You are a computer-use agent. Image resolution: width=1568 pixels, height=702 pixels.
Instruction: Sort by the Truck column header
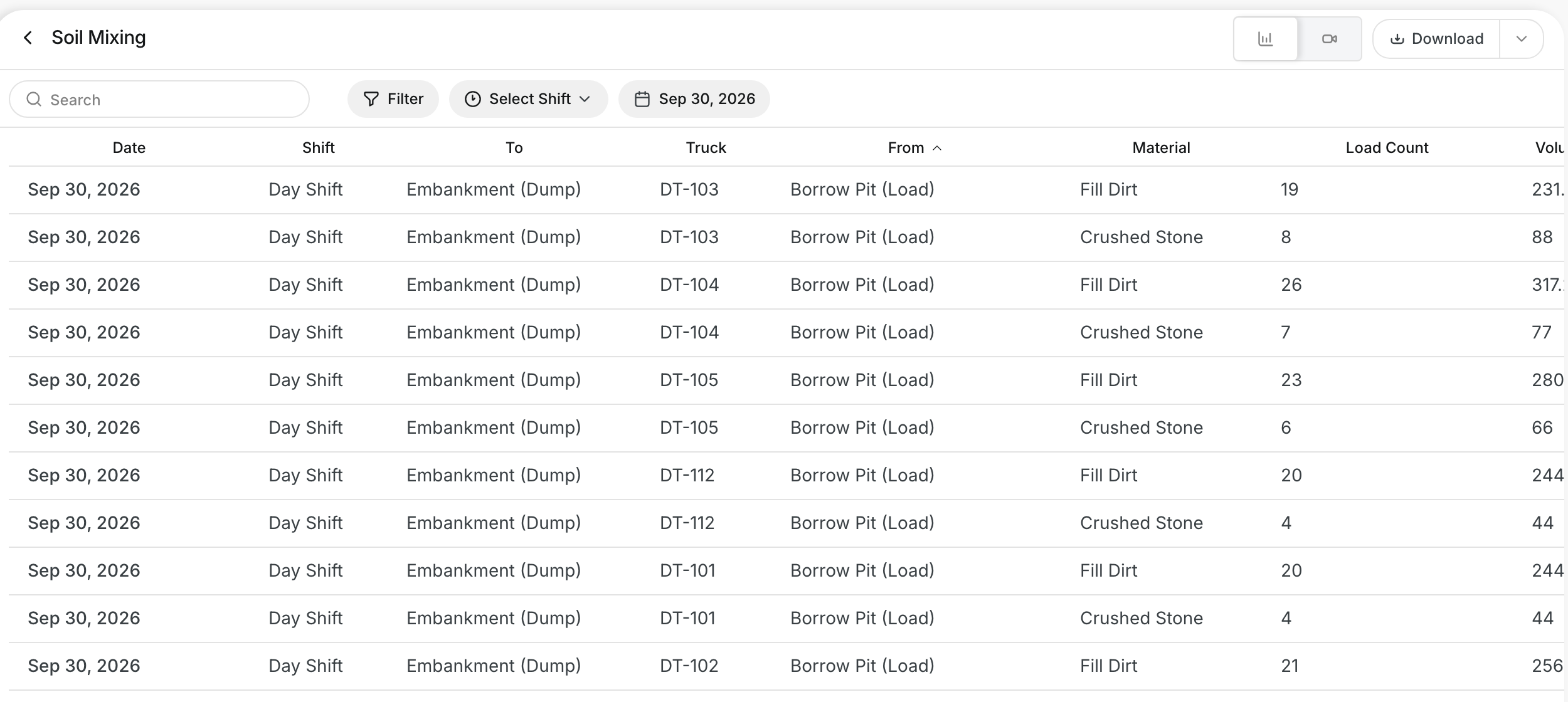click(x=706, y=148)
